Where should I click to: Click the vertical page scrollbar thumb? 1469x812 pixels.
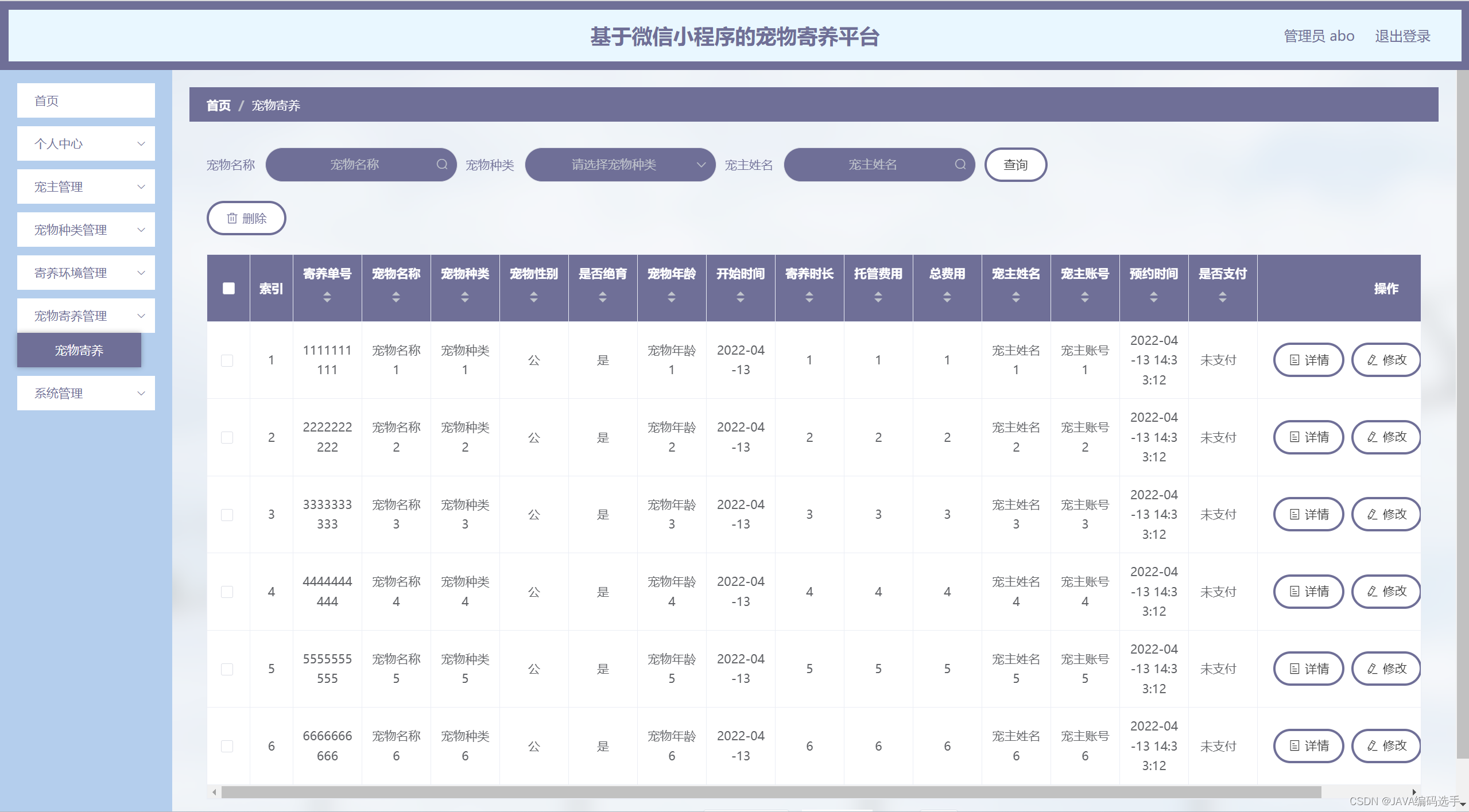(x=1463, y=413)
